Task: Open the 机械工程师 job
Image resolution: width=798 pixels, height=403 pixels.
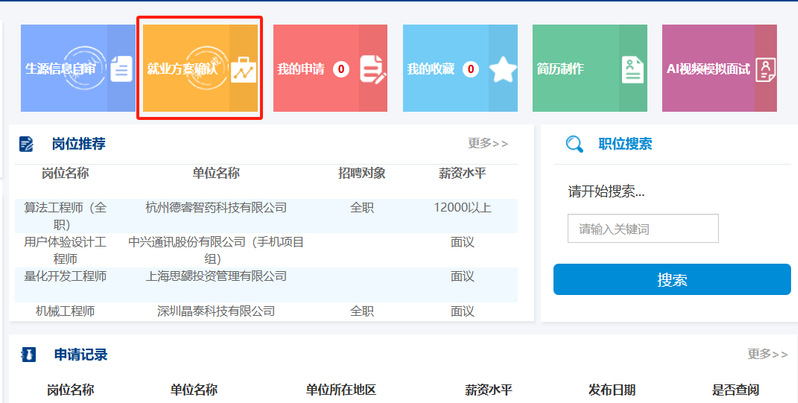Action: pos(65,311)
